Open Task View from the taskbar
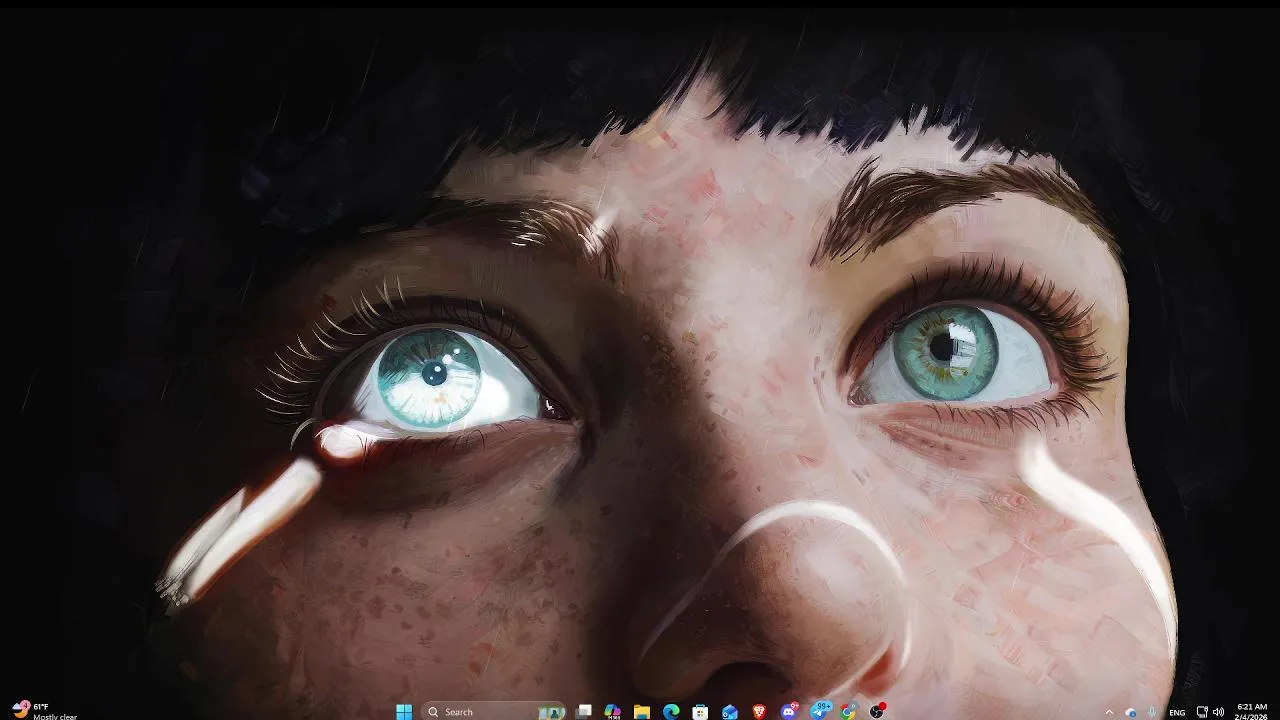This screenshot has height=720, width=1280. click(584, 712)
